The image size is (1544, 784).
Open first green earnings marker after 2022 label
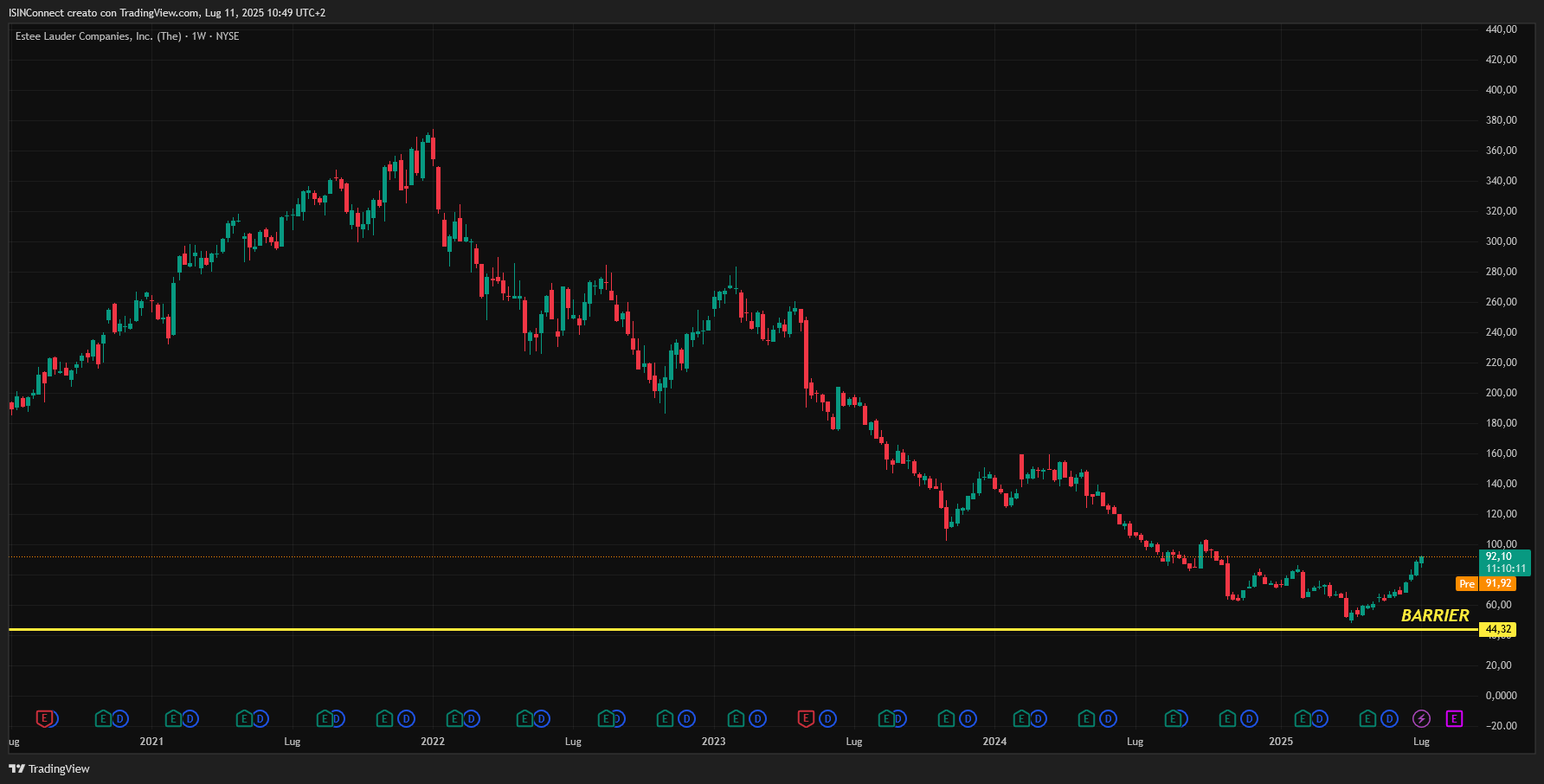click(x=454, y=718)
